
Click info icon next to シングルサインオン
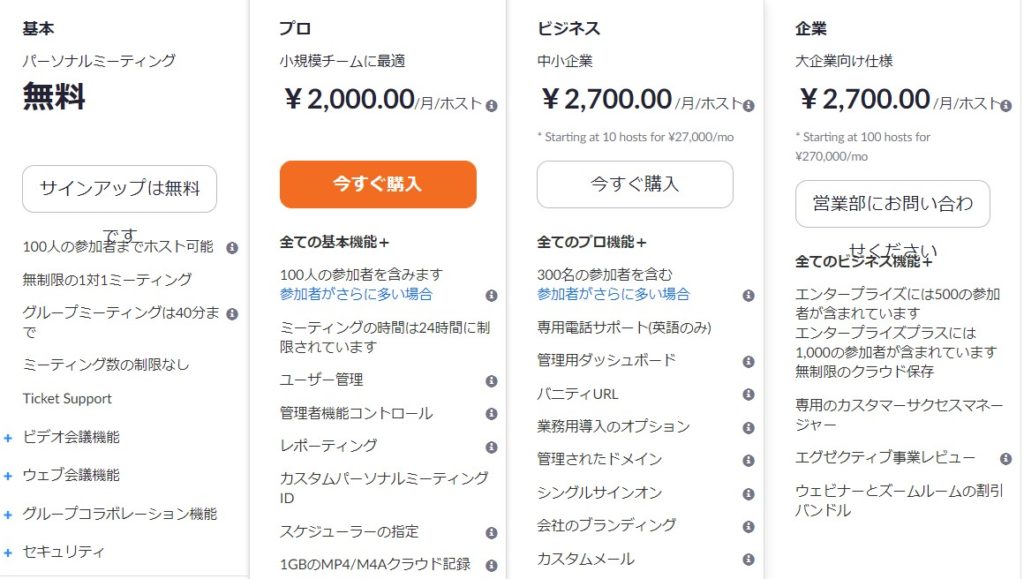click(x=748, y=493)
